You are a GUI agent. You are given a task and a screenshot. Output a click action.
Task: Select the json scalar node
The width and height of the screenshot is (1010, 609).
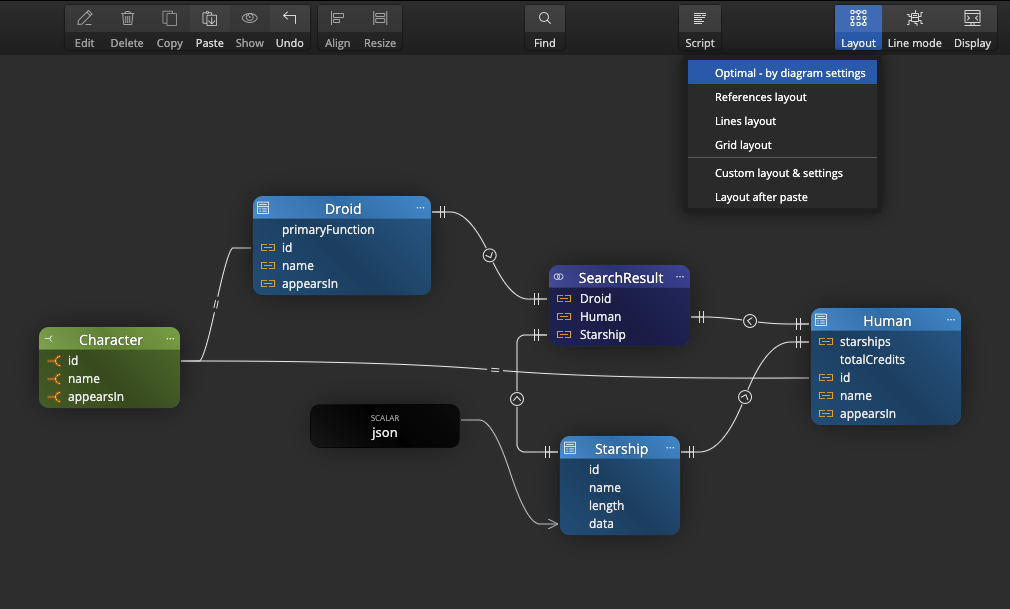click(385, 426)
